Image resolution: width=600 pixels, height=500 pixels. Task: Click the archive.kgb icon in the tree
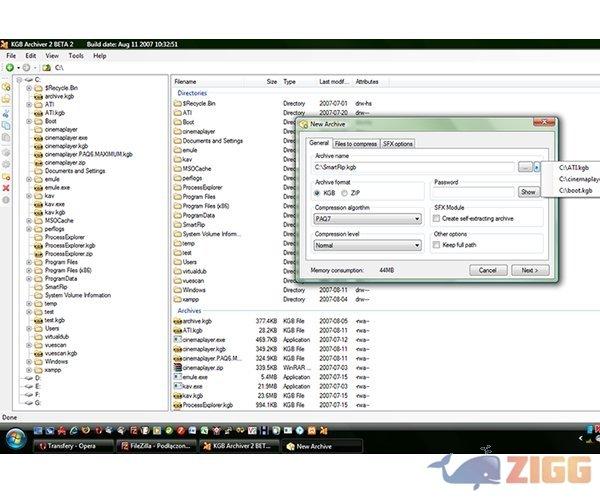[38, 96]
